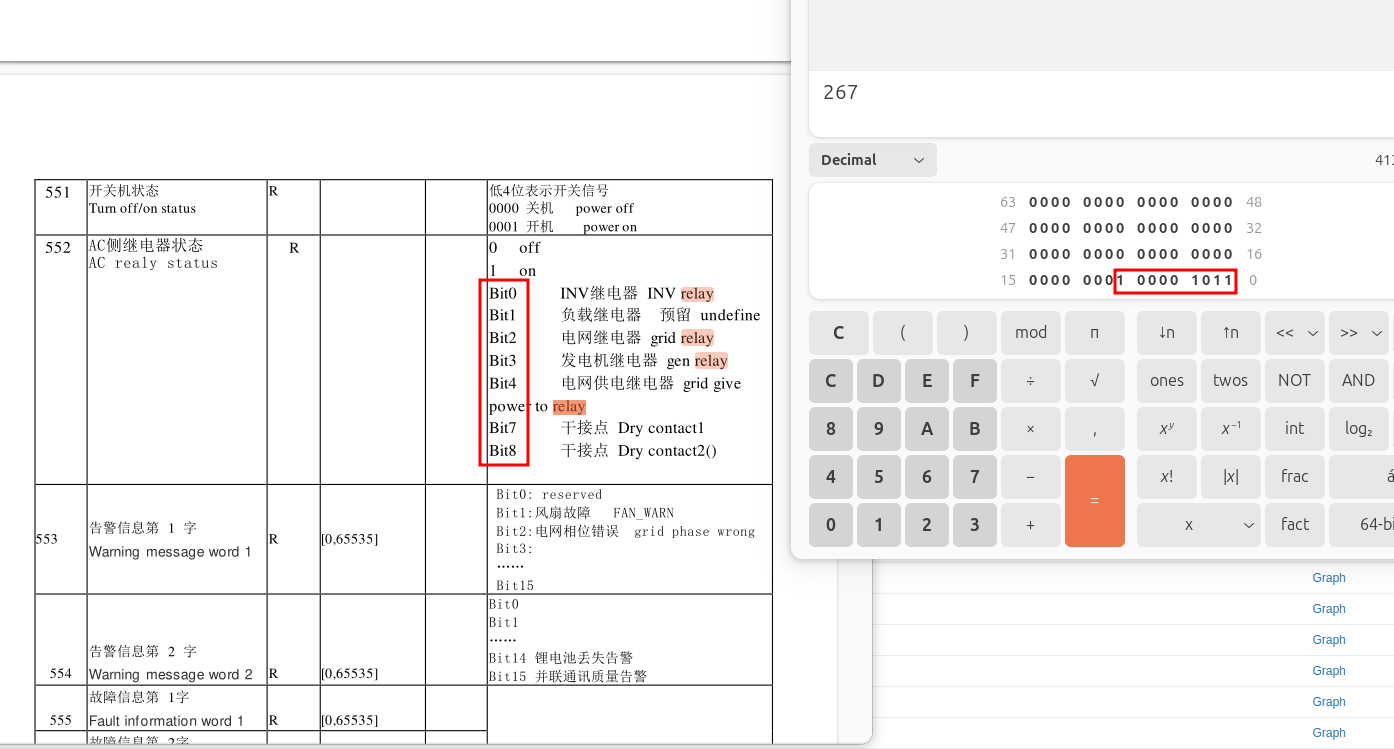This screenshot has height=749, width=1394.
Task: Click the fact factorize button
Action: [x=1294, y=525]
